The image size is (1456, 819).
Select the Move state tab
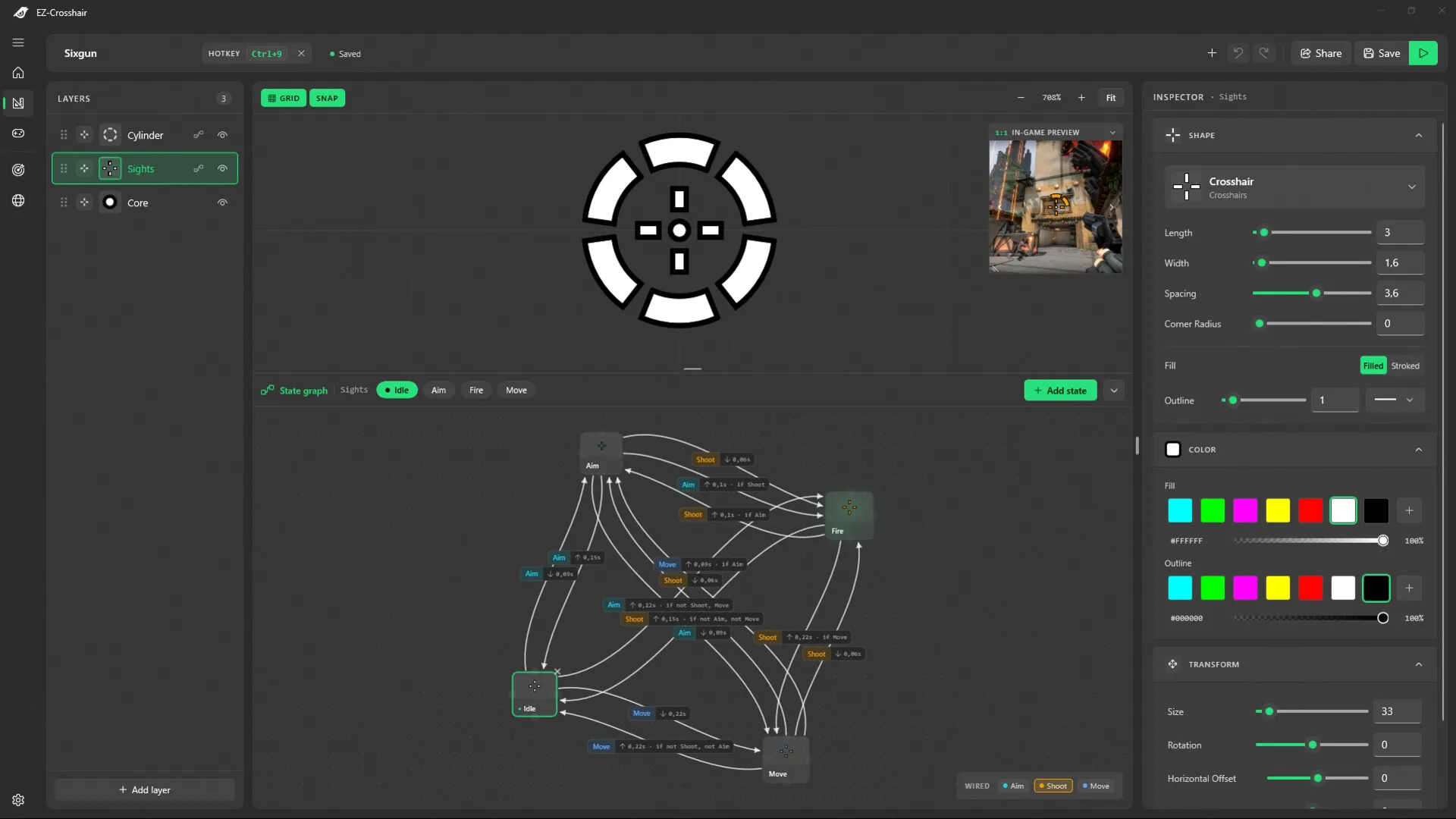coord(516,390)
